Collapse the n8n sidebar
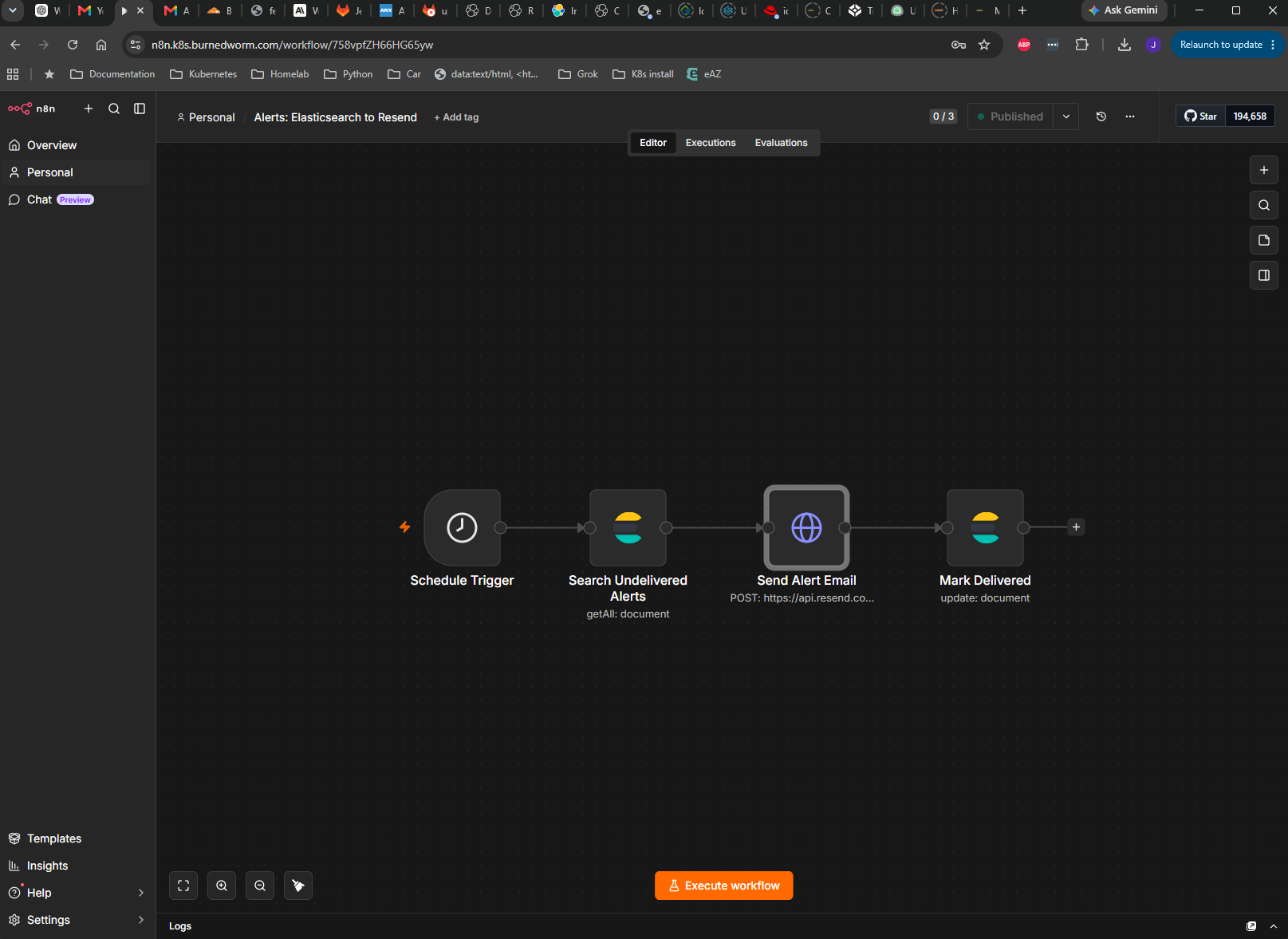 [140, 108]
